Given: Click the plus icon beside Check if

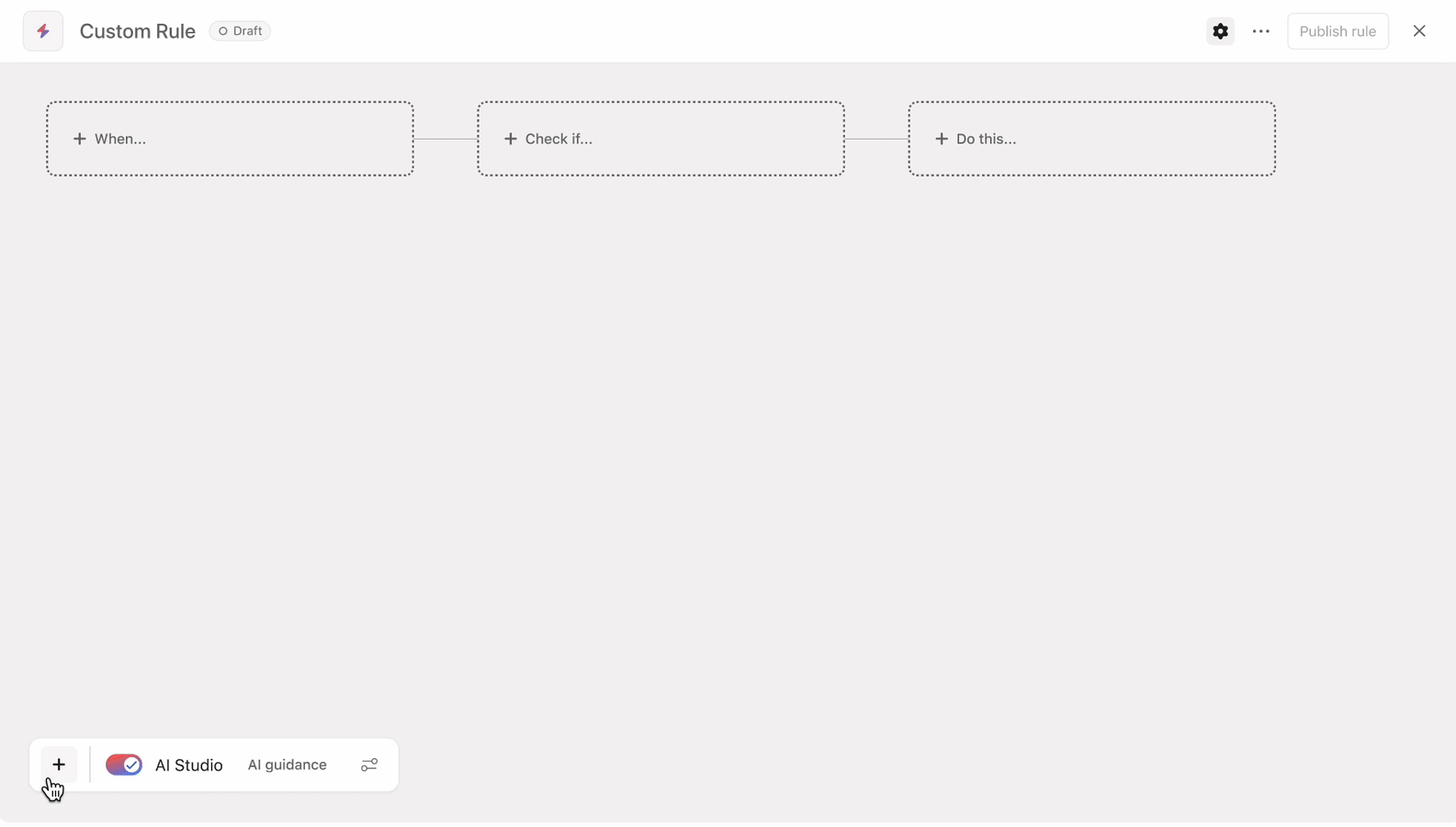Looking at the screenshot, I should (x=511, y=139).
